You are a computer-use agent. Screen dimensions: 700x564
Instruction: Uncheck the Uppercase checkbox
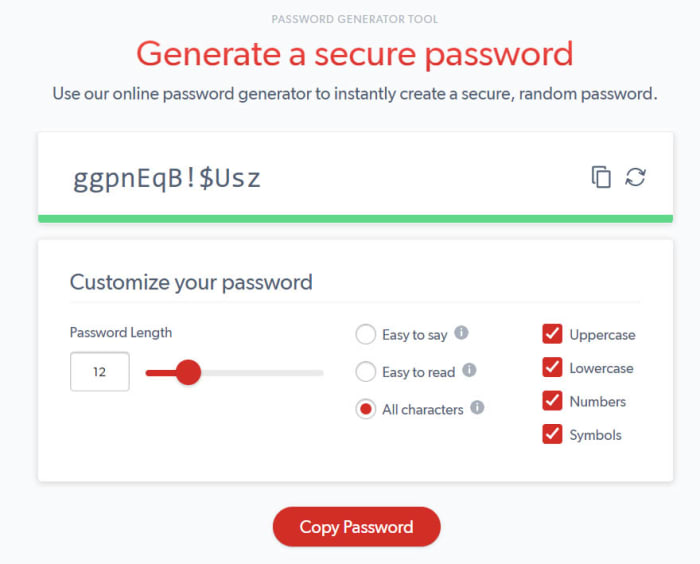click(x=552, y=334)
